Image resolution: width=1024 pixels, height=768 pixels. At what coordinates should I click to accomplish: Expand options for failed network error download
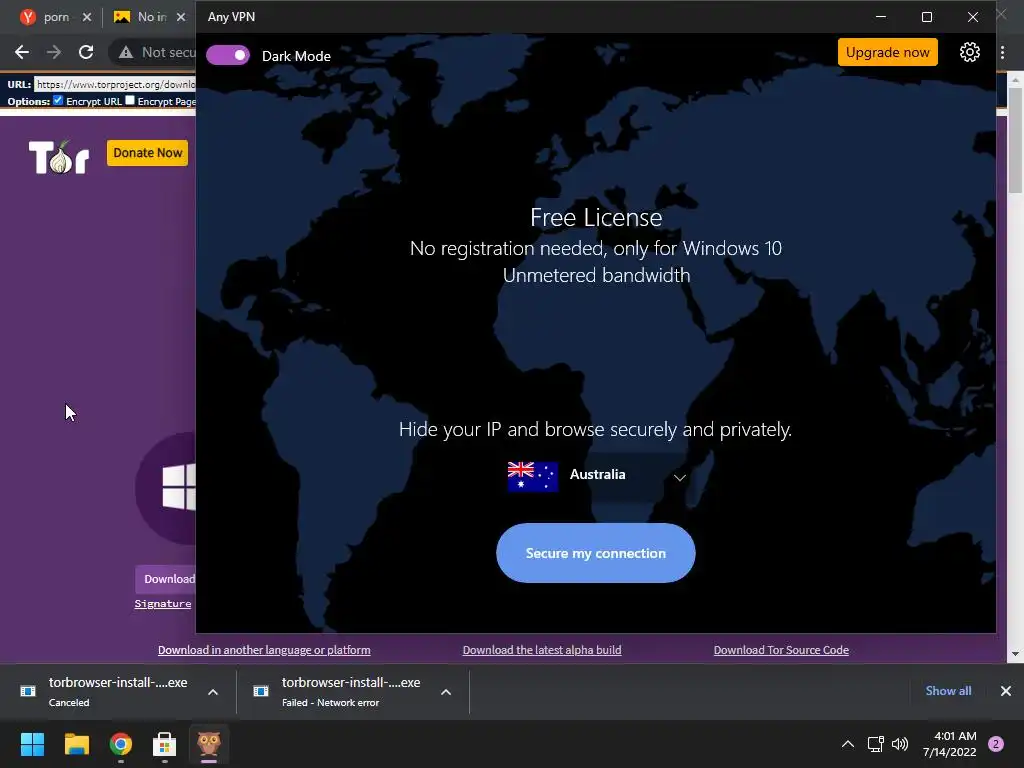point(446,692)
